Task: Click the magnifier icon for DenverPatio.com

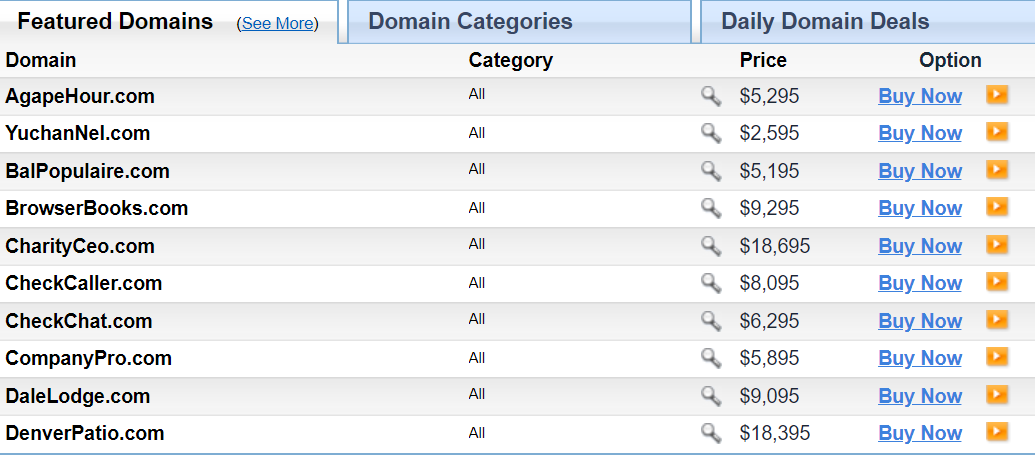Action: tap(710, 433)
